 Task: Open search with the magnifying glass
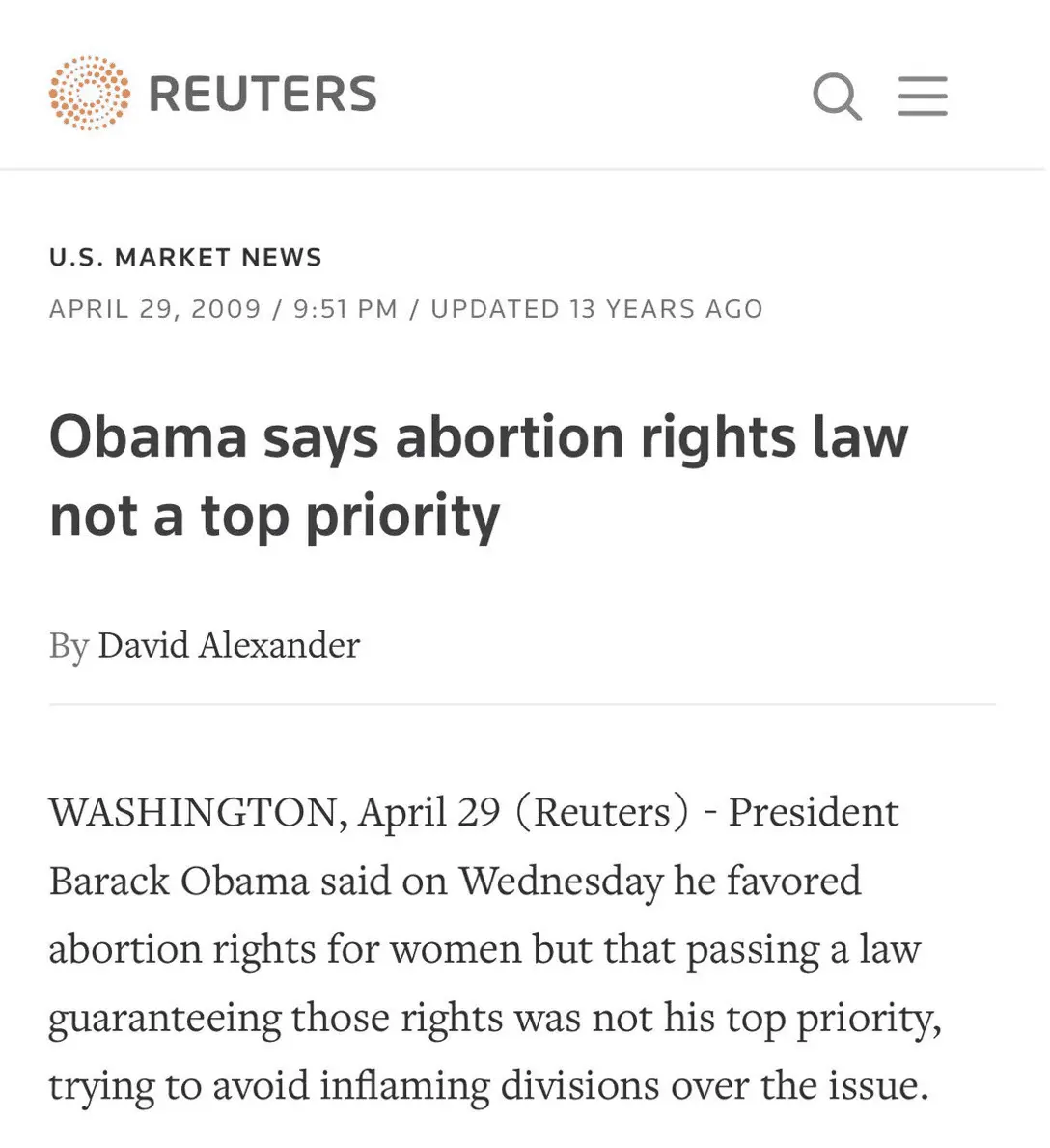pos(836,96)
